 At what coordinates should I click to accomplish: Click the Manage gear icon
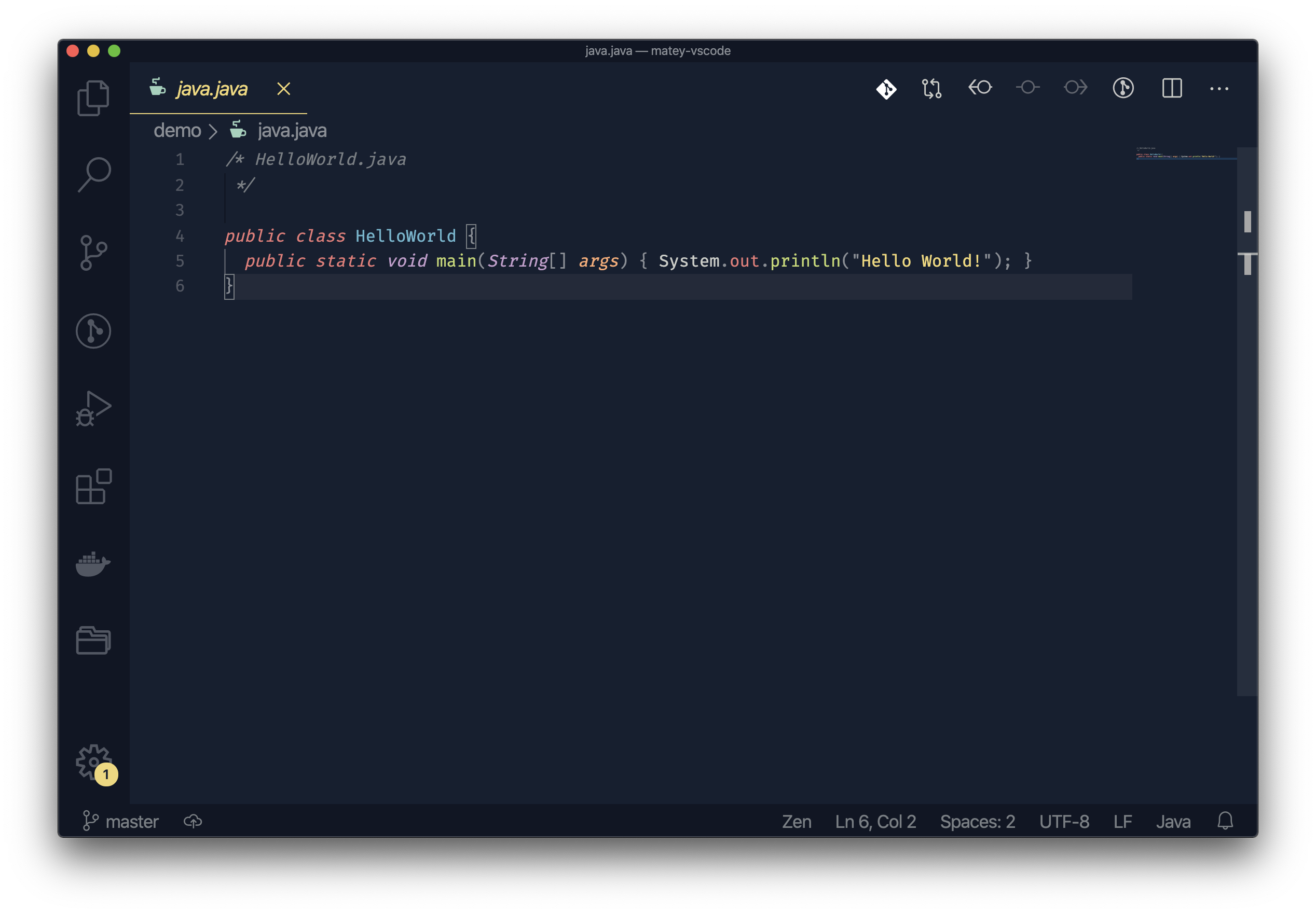pos(93,761)
